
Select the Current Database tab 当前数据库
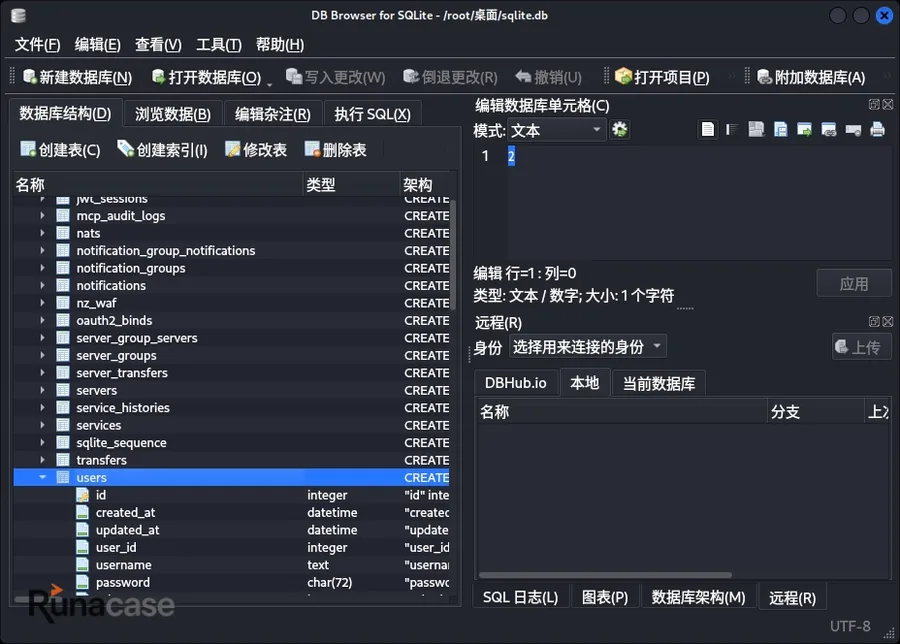click(659, 383)
